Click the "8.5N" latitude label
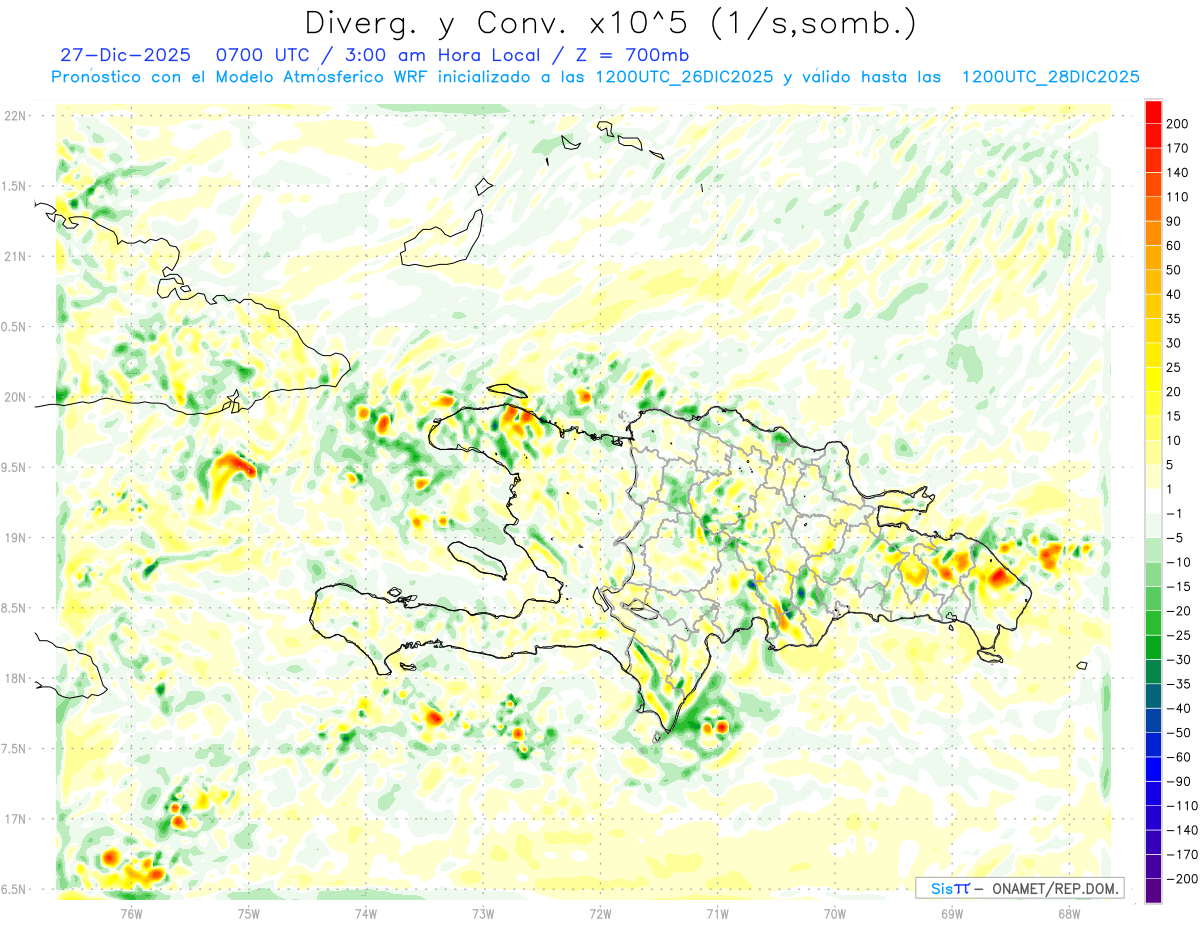Image resolution: width=1200 pixels, height=927 pixels. [x=15, y=608]
